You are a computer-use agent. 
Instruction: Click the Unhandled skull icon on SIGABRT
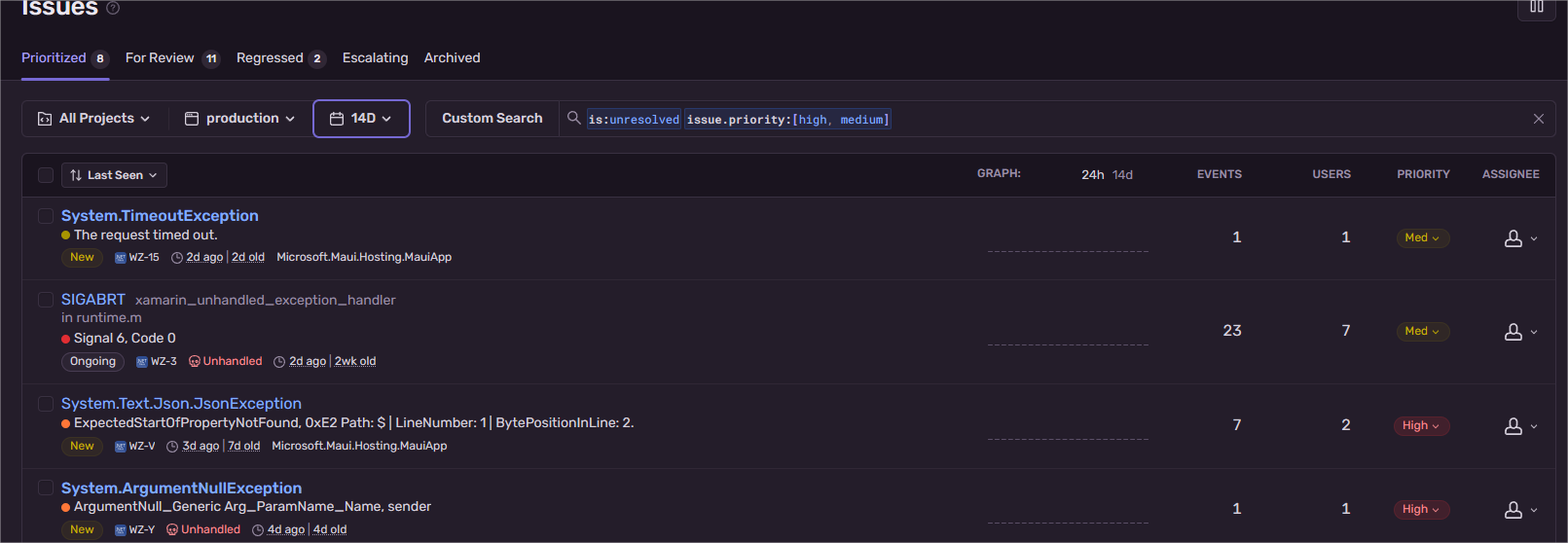(x=195, y=361)
